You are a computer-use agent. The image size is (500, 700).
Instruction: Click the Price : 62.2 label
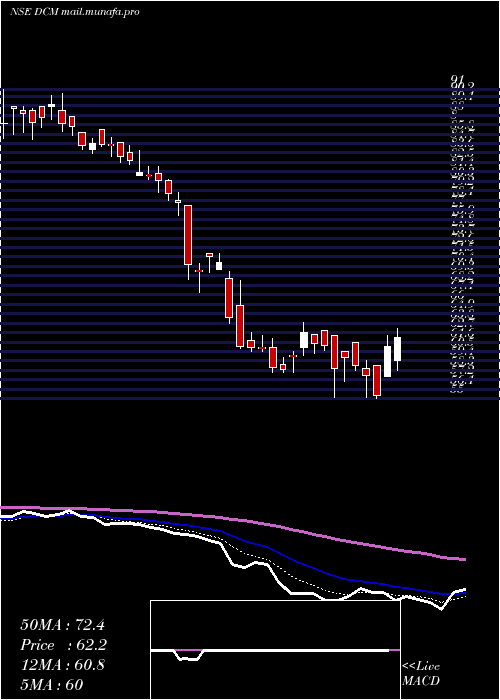[x=63, y=645]
